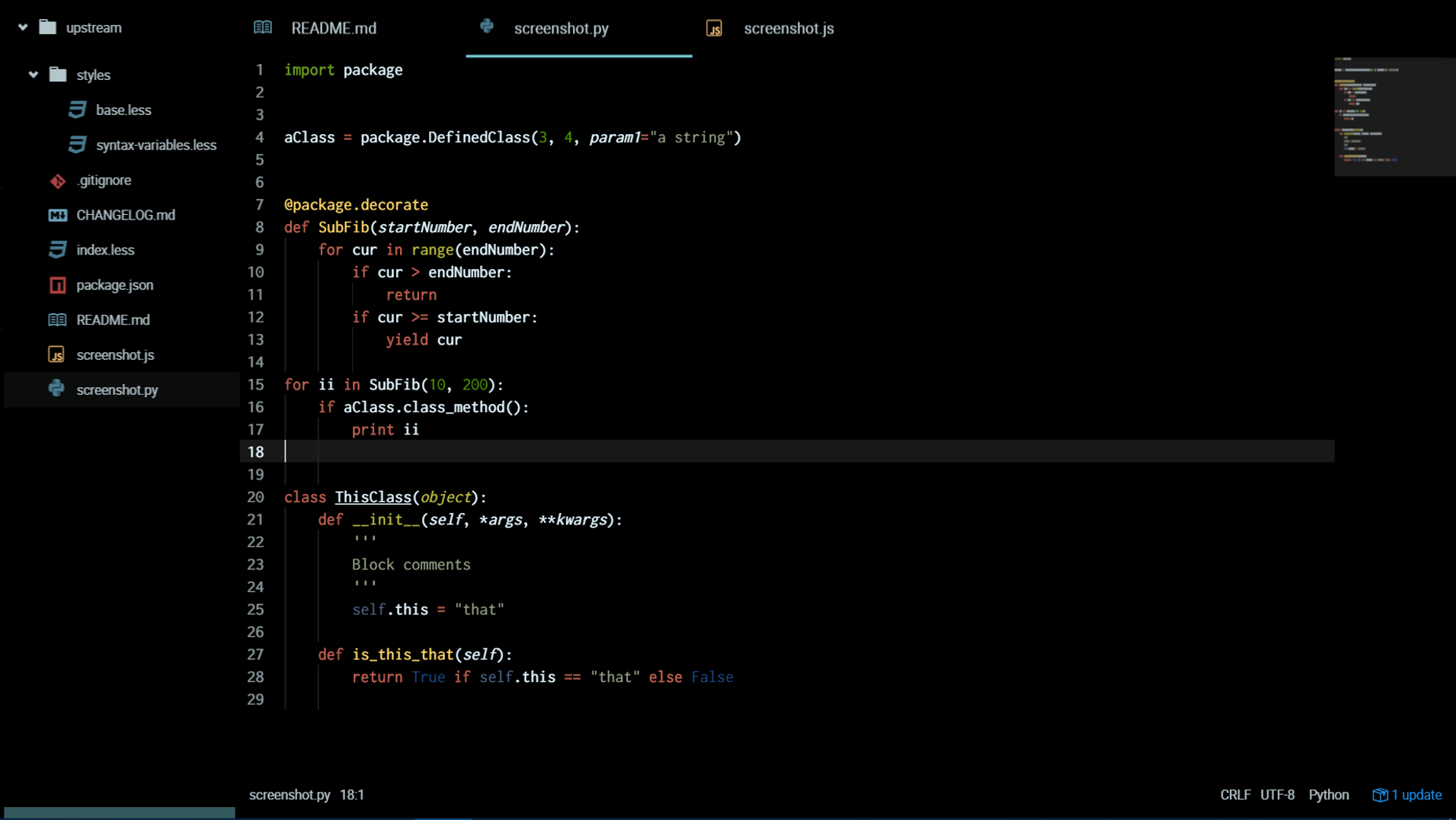
Task: Click line number 20 in the gutter
Action: click(255, 498)
